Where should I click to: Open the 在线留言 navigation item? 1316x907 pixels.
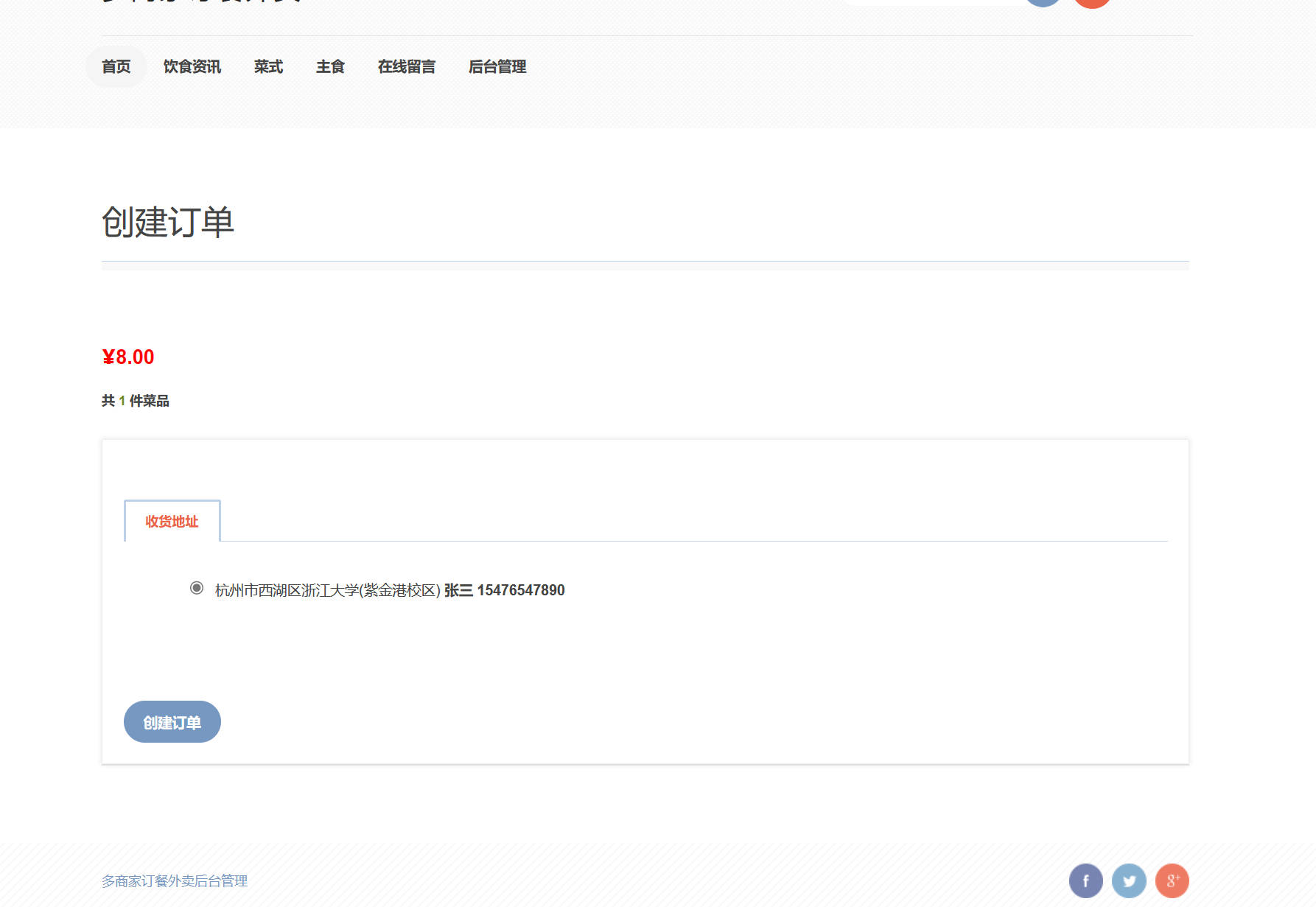tap(407, 67)
